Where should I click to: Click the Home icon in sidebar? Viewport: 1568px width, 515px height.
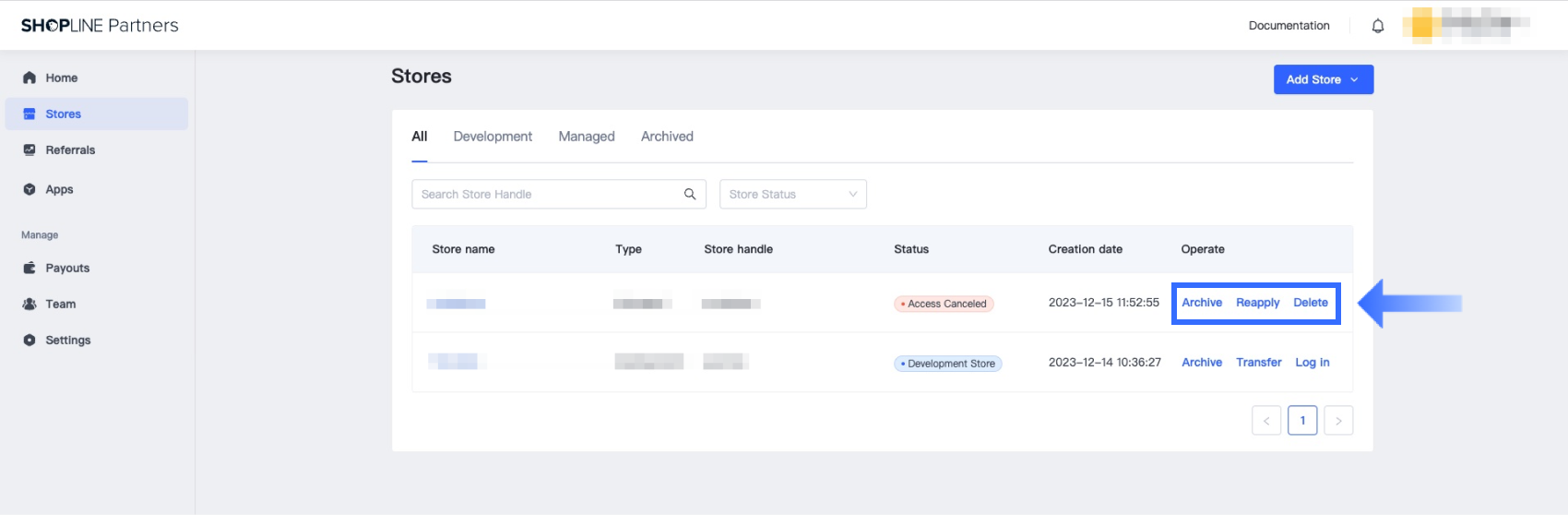[30, 78]
